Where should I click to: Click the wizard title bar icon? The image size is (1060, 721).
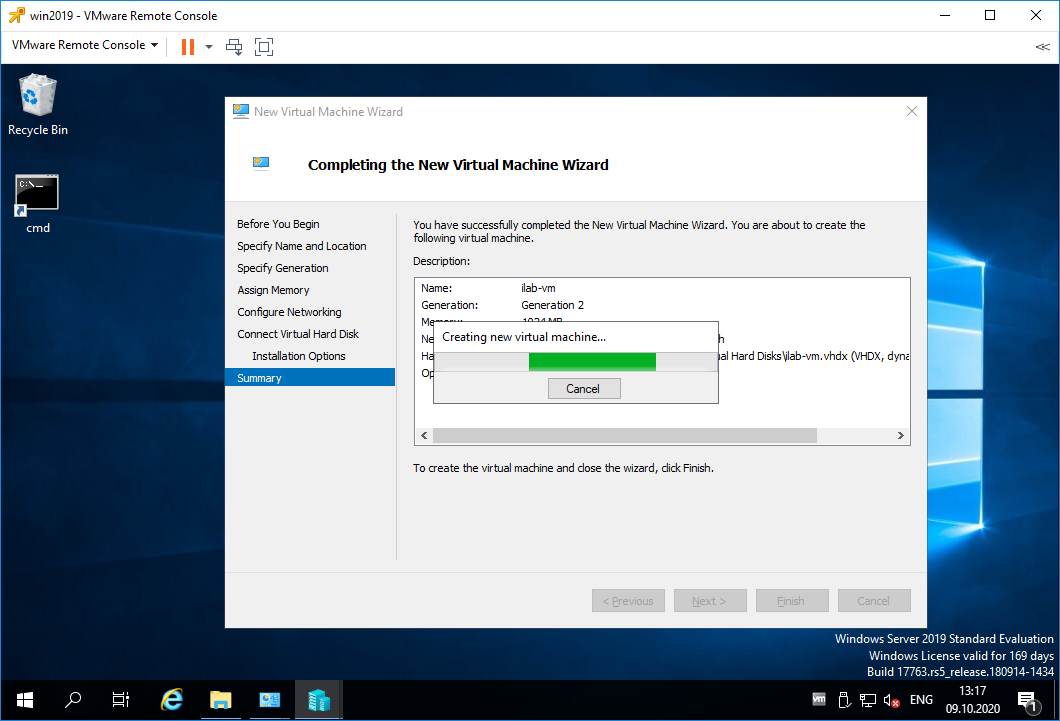point(241,111)
